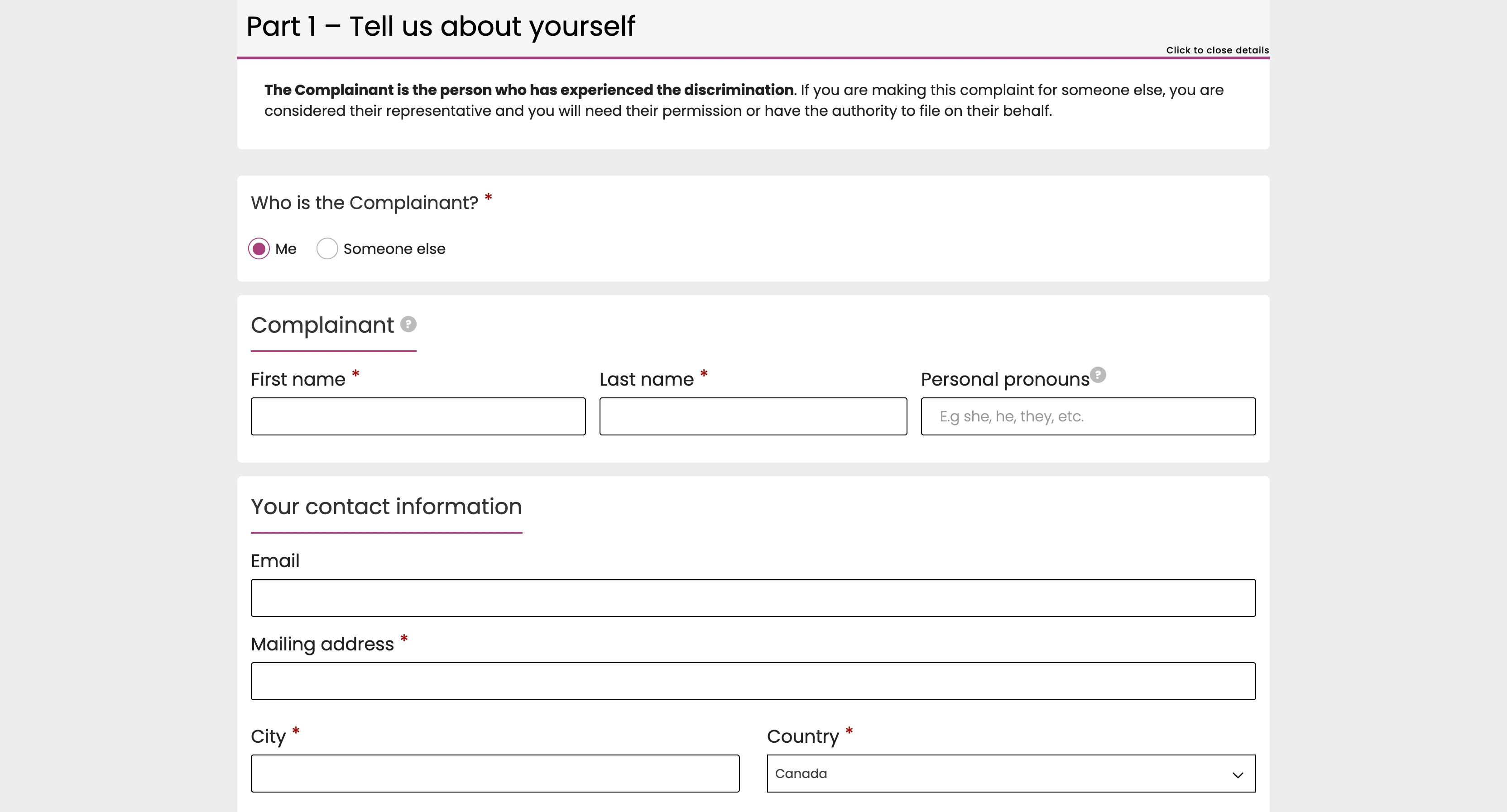This screenshot has height=812, width=1507.
Task: Click the Personal pronouns text box
Action: click(x=1087, y=416)
